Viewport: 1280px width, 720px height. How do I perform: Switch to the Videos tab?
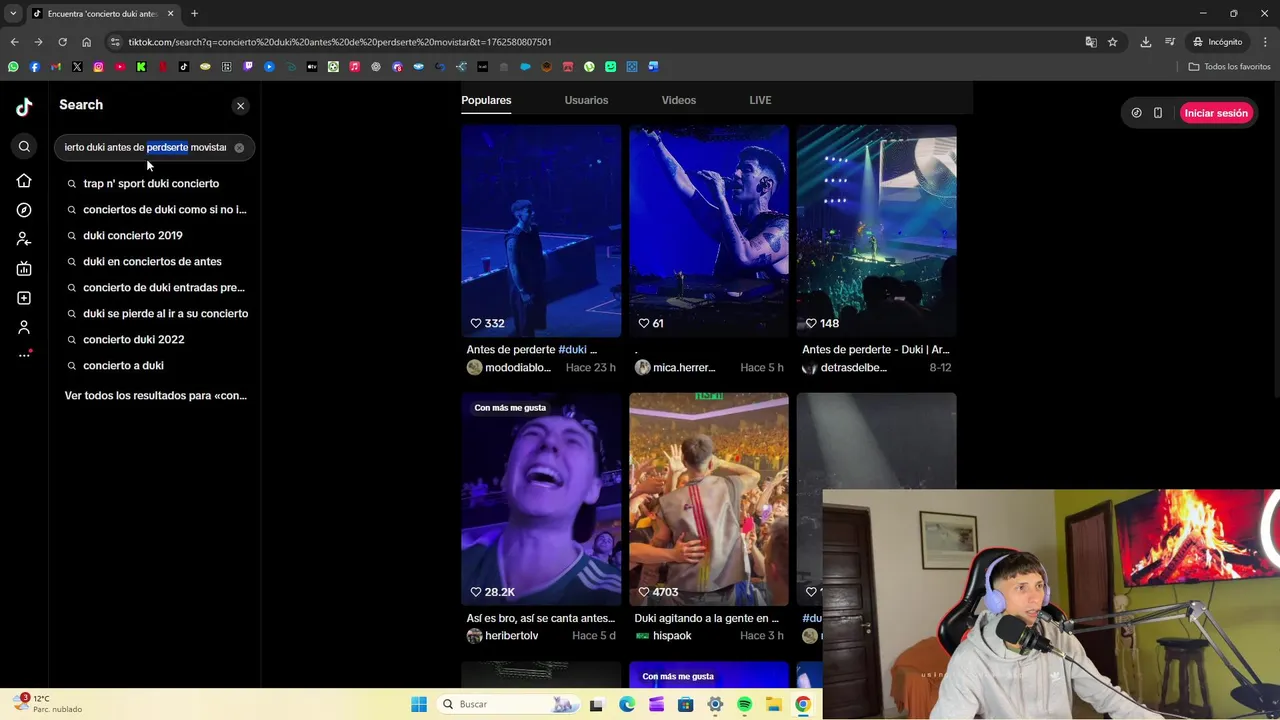[x=678, y=100]
